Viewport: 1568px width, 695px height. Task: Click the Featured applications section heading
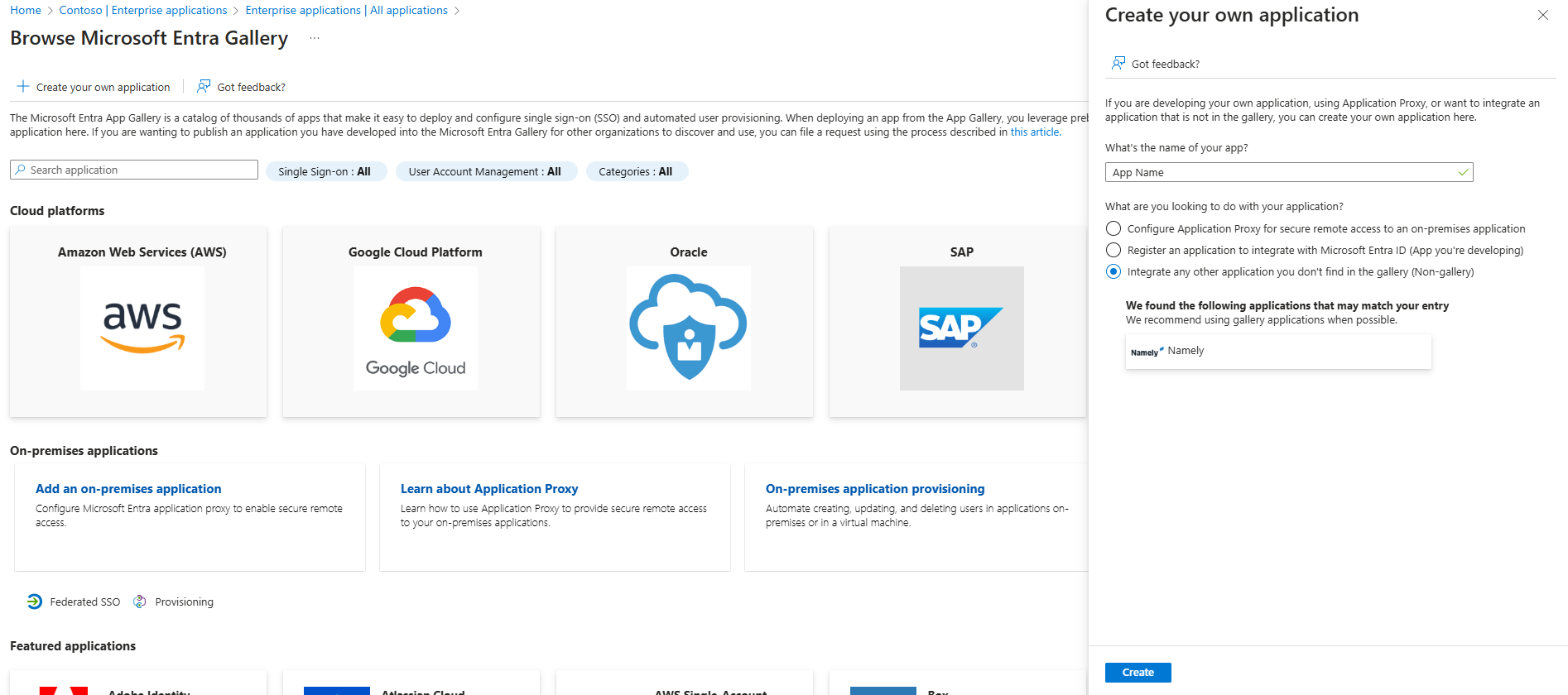[x=73, y=646]
